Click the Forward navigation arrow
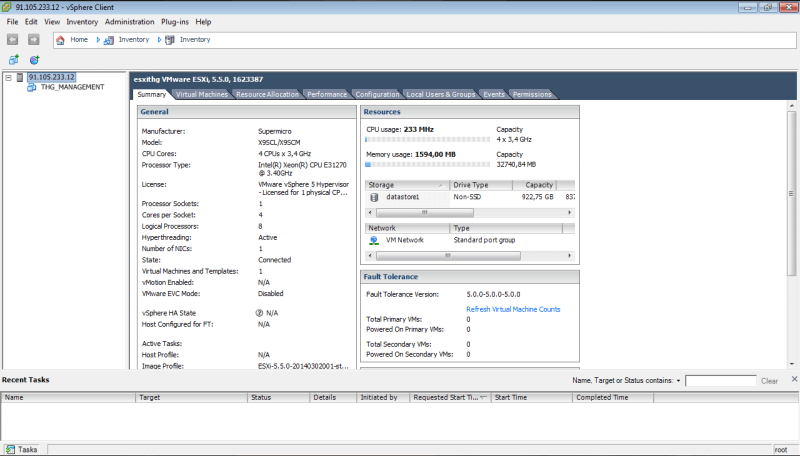Screen dimensions: 800x456 [33, 40]
